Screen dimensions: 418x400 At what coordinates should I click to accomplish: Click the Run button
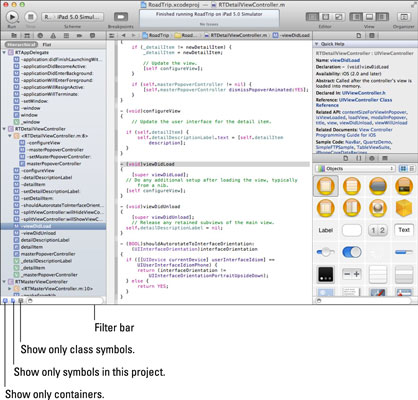[12, 17]
